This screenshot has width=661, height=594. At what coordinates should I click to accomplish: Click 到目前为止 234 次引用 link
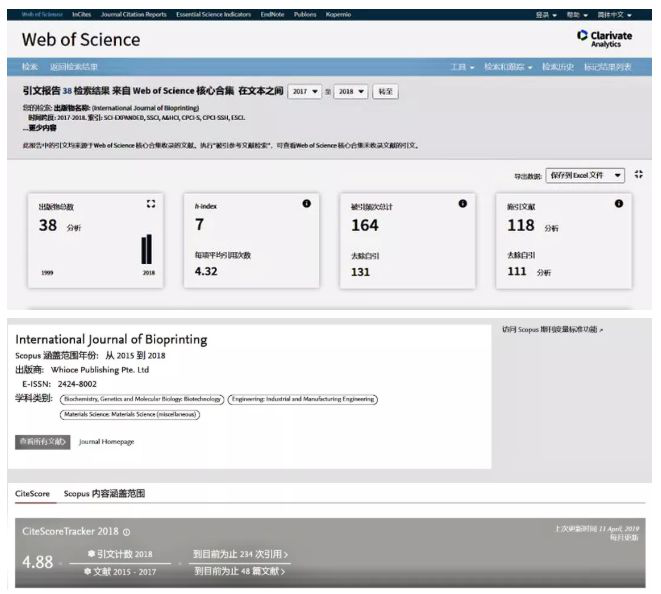[240, 554]
